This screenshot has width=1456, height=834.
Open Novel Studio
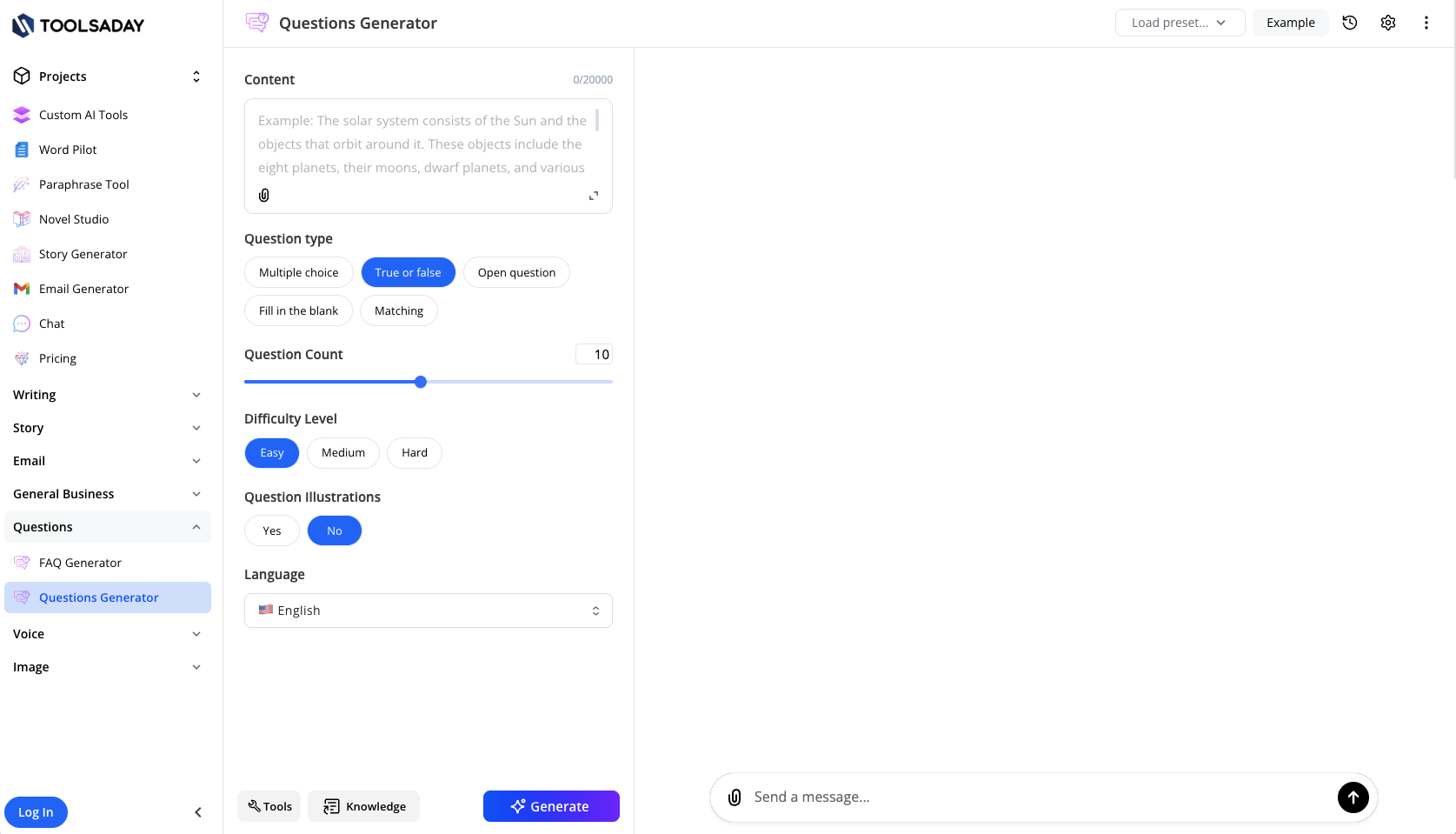point(73,218)
